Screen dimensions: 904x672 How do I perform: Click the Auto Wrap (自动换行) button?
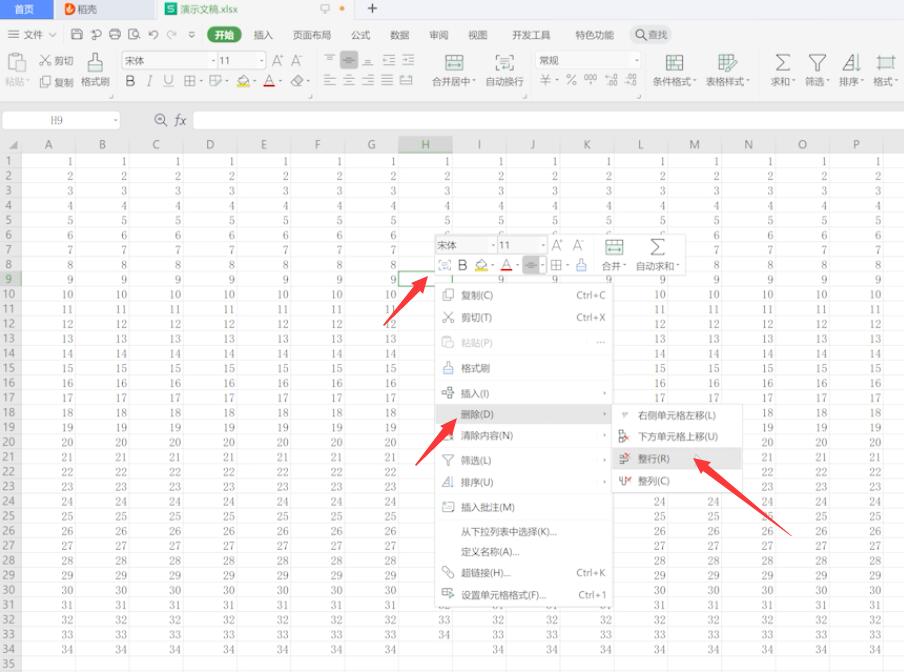pyautogui.click(x=504, y=70)
